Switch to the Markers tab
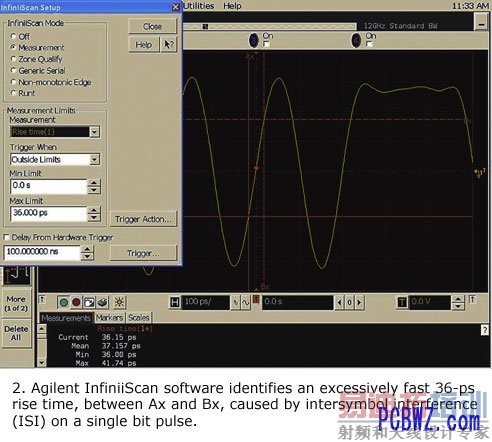Screen dimensions: 492x442 [x=109, y=318]
